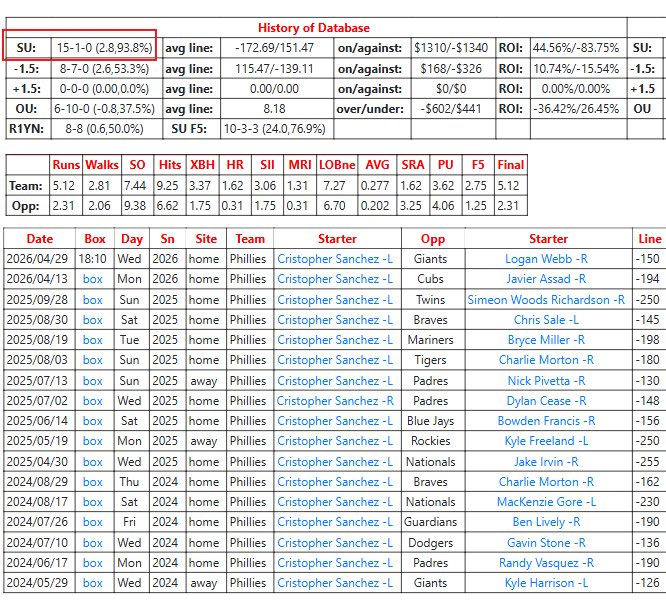
Task: Click MacKenzie Gore -L starter link
Action: click(546, 502)
